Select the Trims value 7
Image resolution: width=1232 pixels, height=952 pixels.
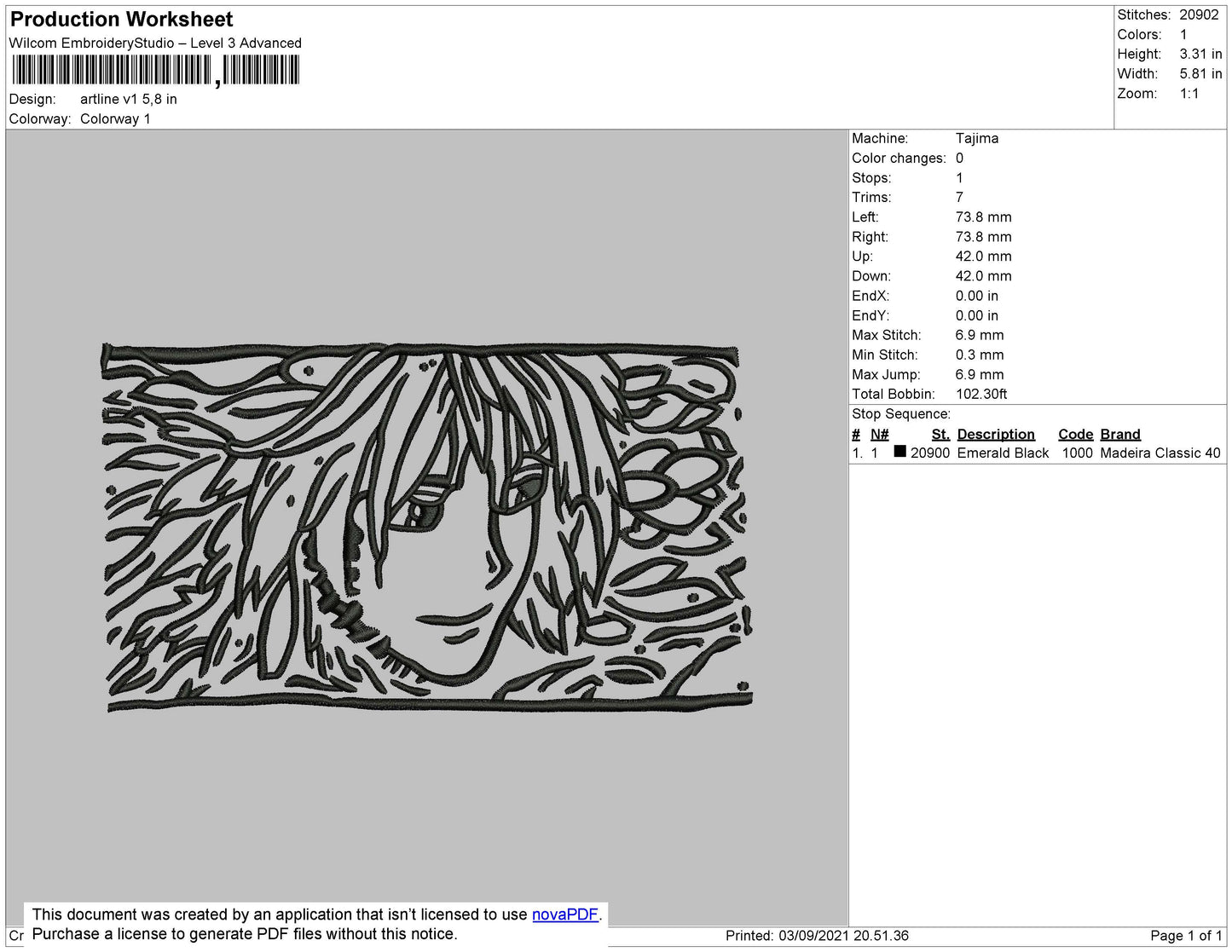click(959, 198)
